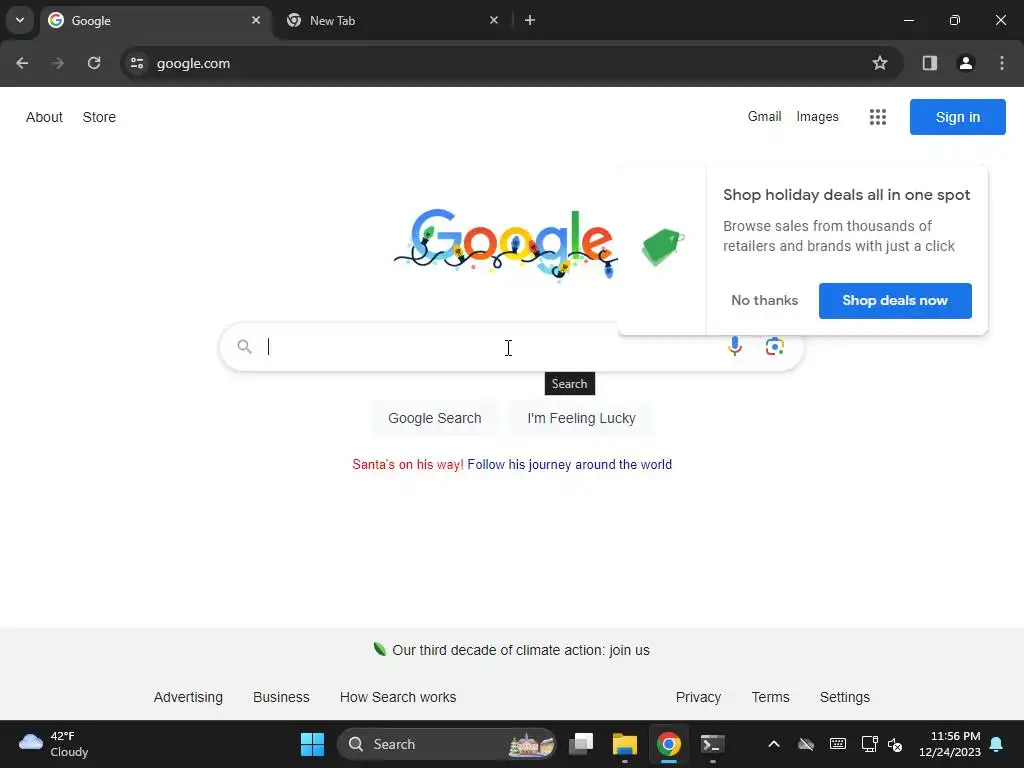Open the Google apps grid
Screen dimensions: 1024x768
[878, 117]
